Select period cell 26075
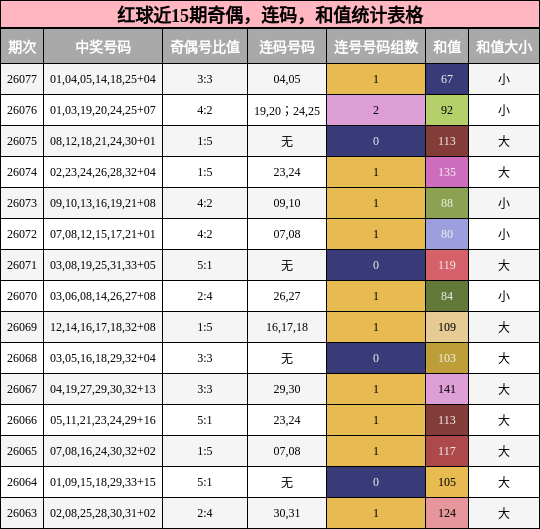Image resolution: width=540 pixels, height=529 pixels. point(22,141)
